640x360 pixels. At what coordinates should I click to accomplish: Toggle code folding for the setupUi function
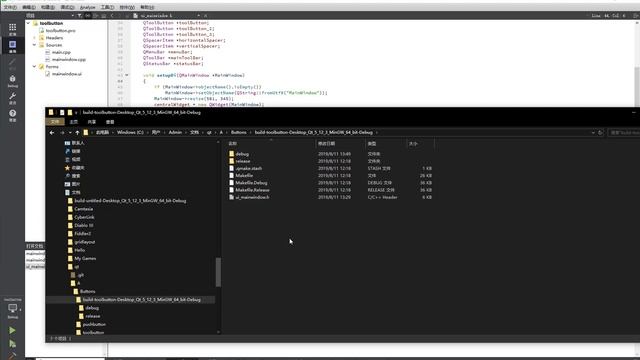(127, 75)
